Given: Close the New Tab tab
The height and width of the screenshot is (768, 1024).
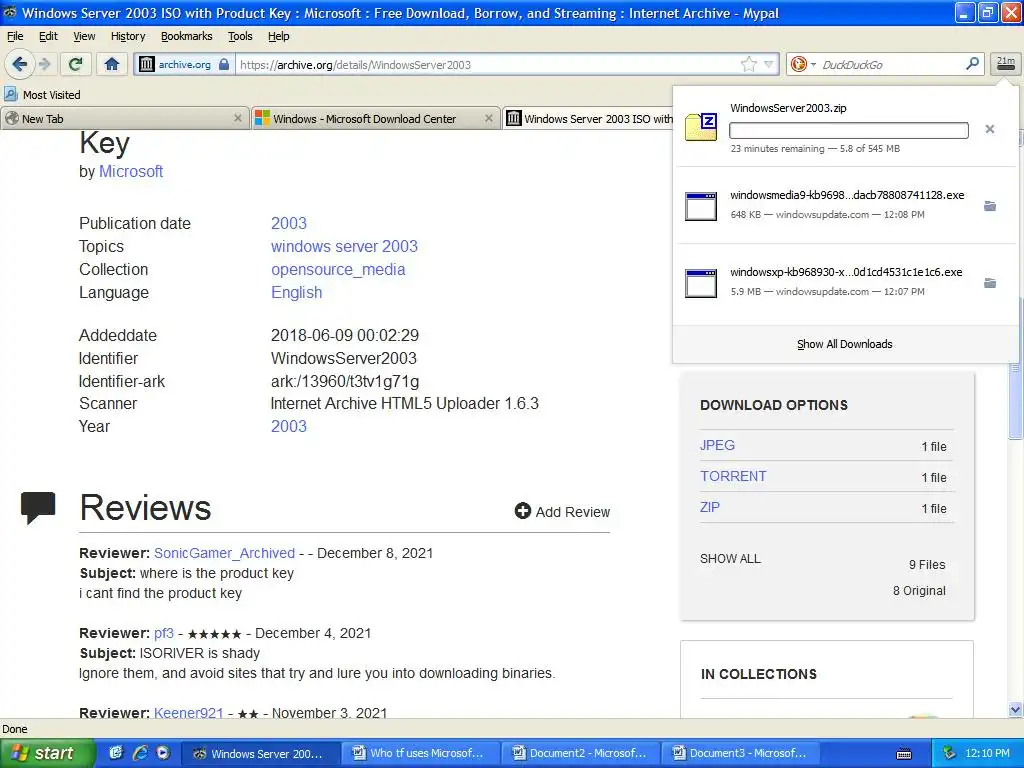Looking at the screenshot, I should tap(238, 118).
